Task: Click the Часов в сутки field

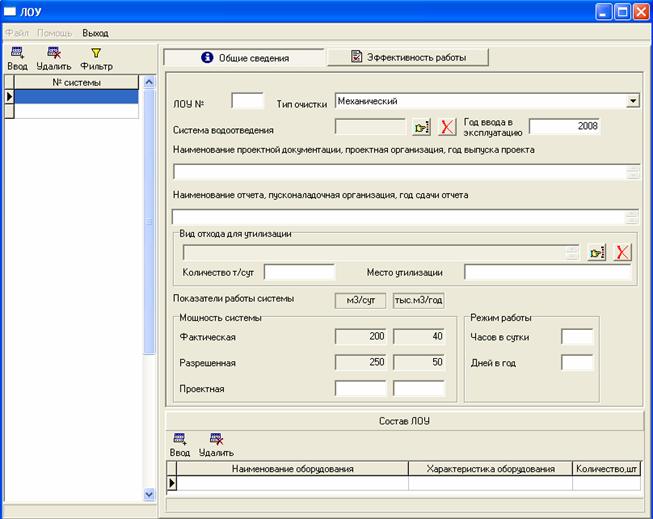Action: click(x=577, y=337)
